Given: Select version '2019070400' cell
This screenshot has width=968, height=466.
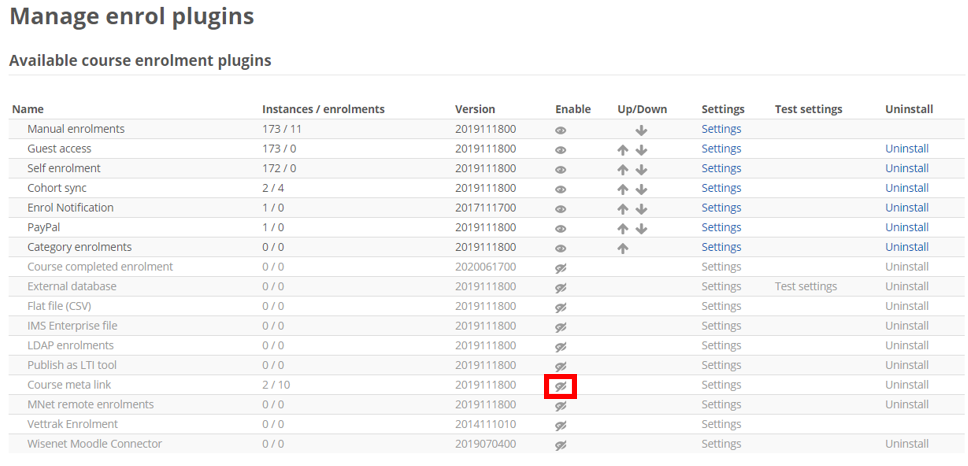Looking at the screenshot, I should click(x=486, y=444).
